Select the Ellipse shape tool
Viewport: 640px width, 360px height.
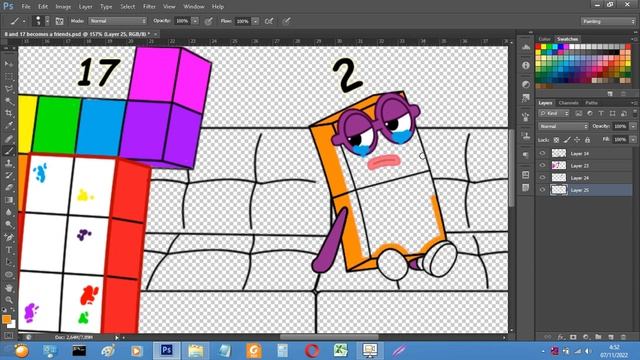(x=9, y=275)
